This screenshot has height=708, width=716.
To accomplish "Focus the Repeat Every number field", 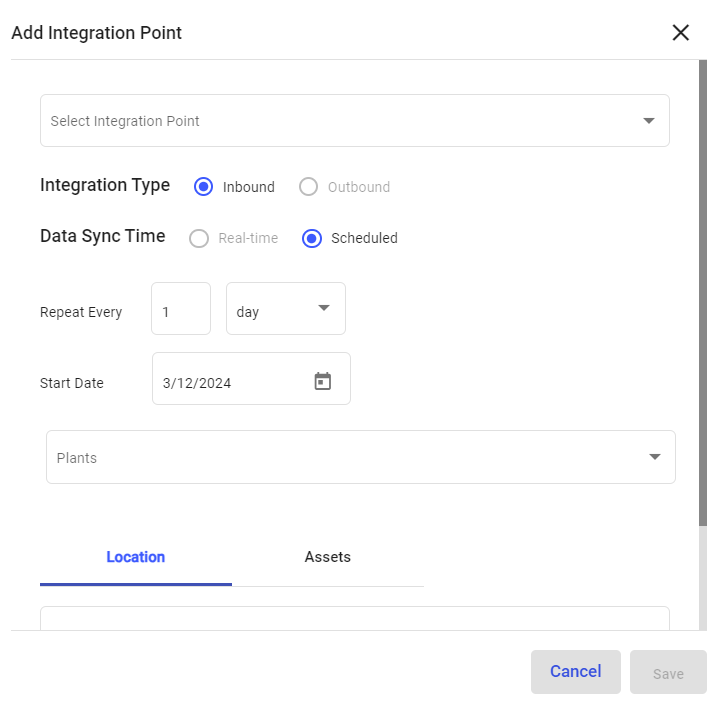I will pyautogui.click(x=180, y=309).
